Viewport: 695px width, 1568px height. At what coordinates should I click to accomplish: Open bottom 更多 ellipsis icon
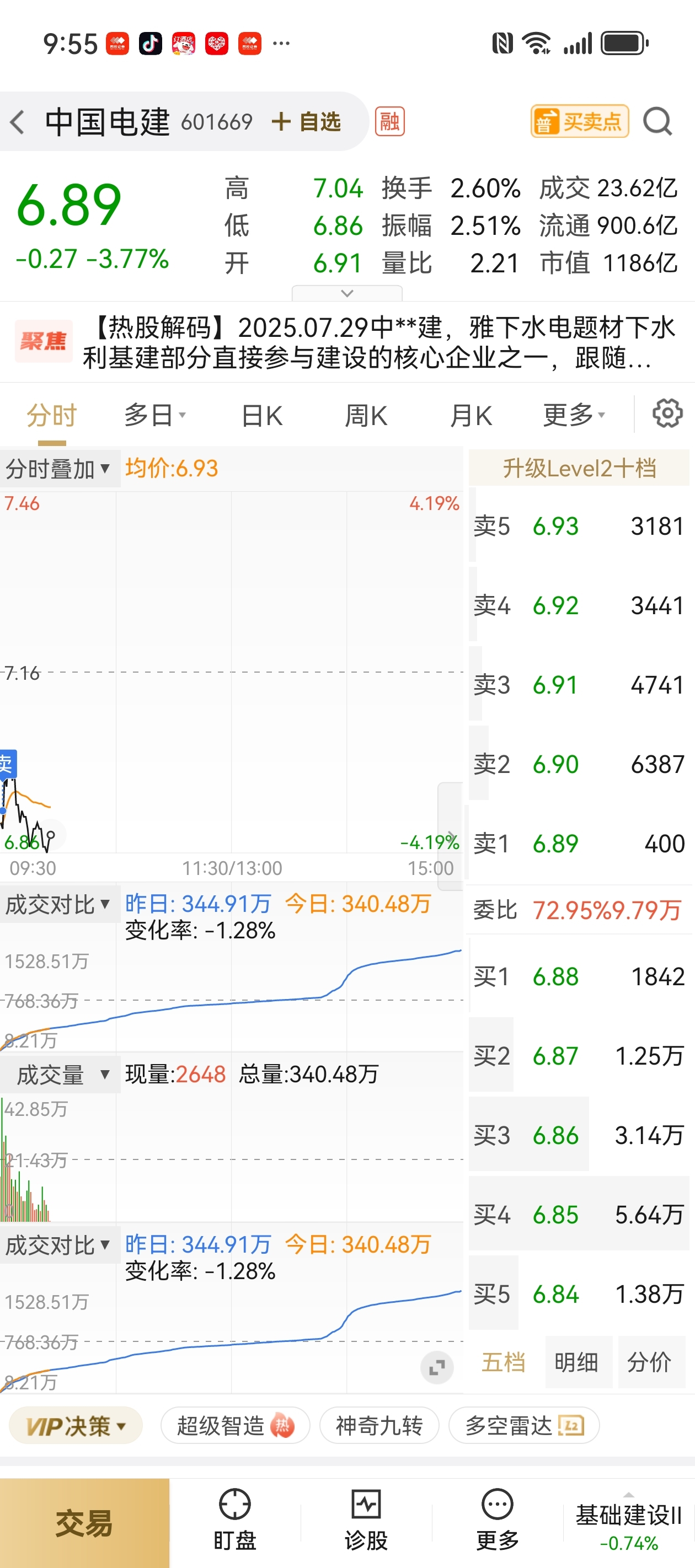[498, 1520]
